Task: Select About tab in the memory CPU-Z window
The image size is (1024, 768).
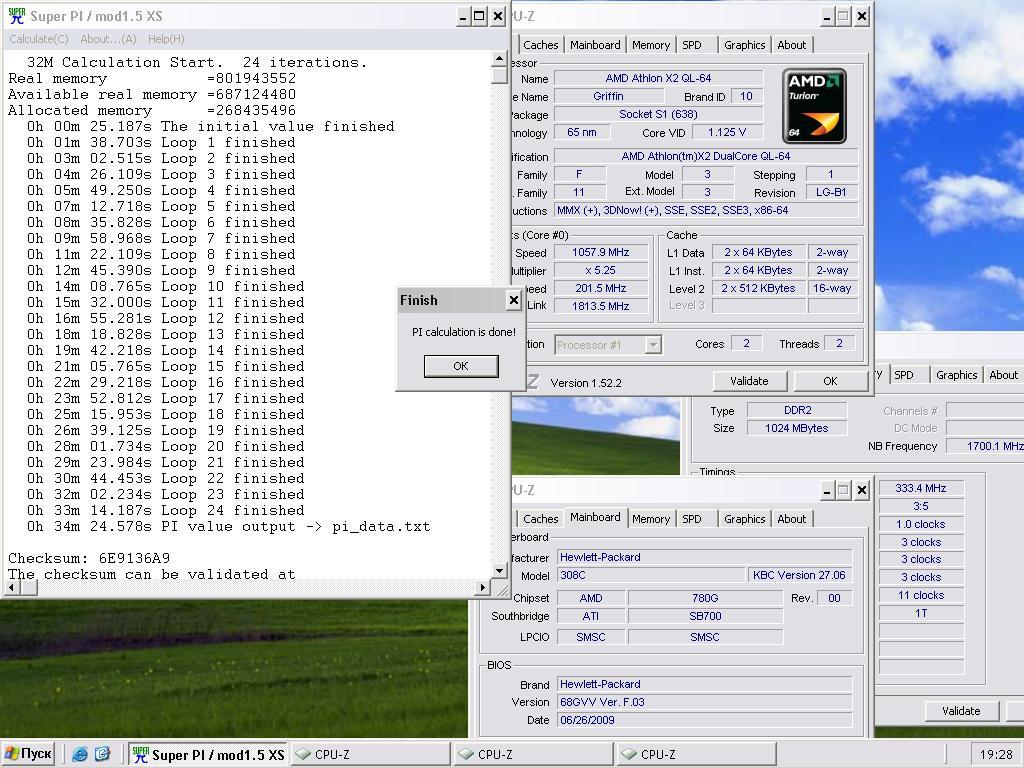Action: (x=1003, y=375)
